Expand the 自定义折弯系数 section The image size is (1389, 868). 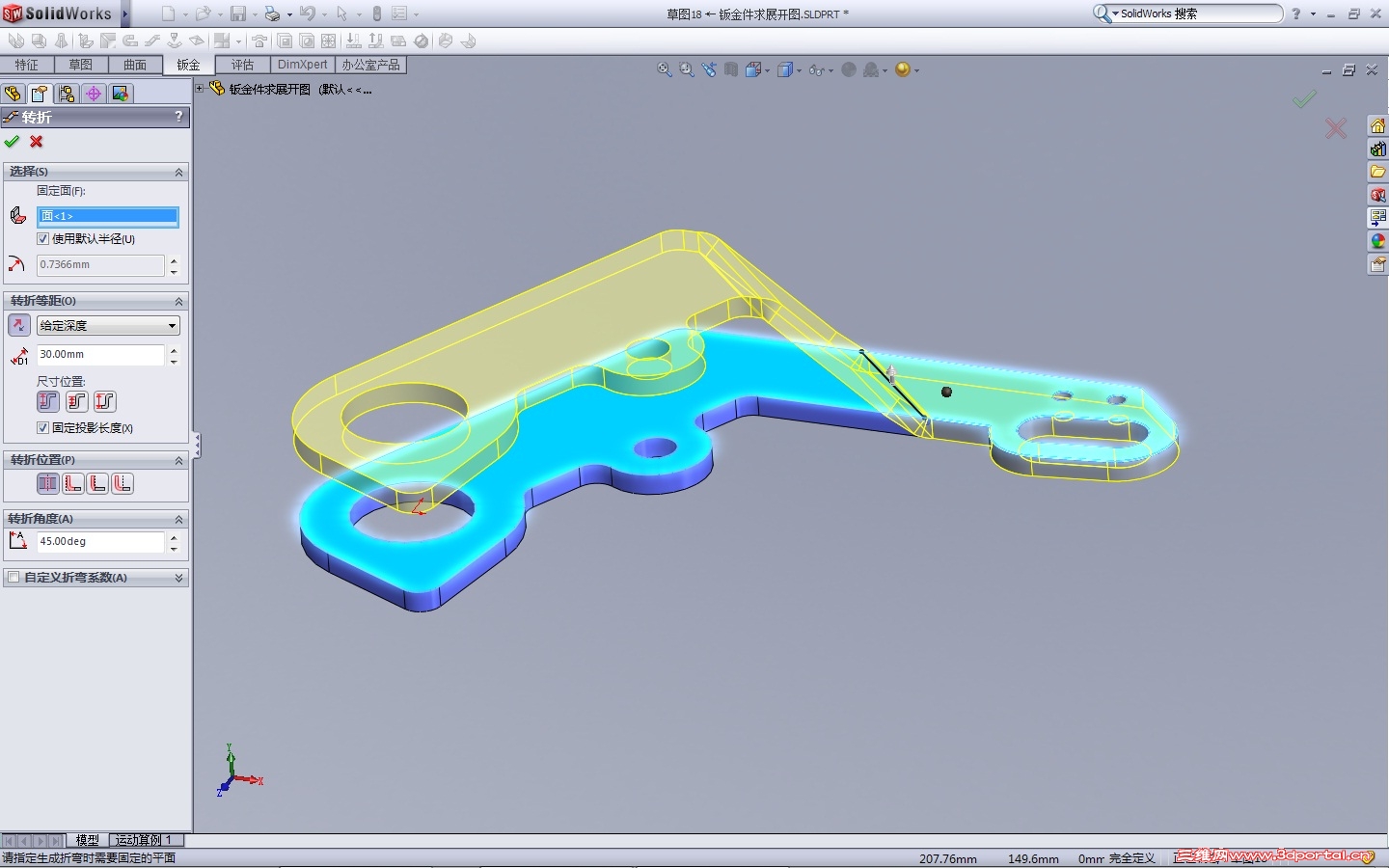[x=178, y=578]
